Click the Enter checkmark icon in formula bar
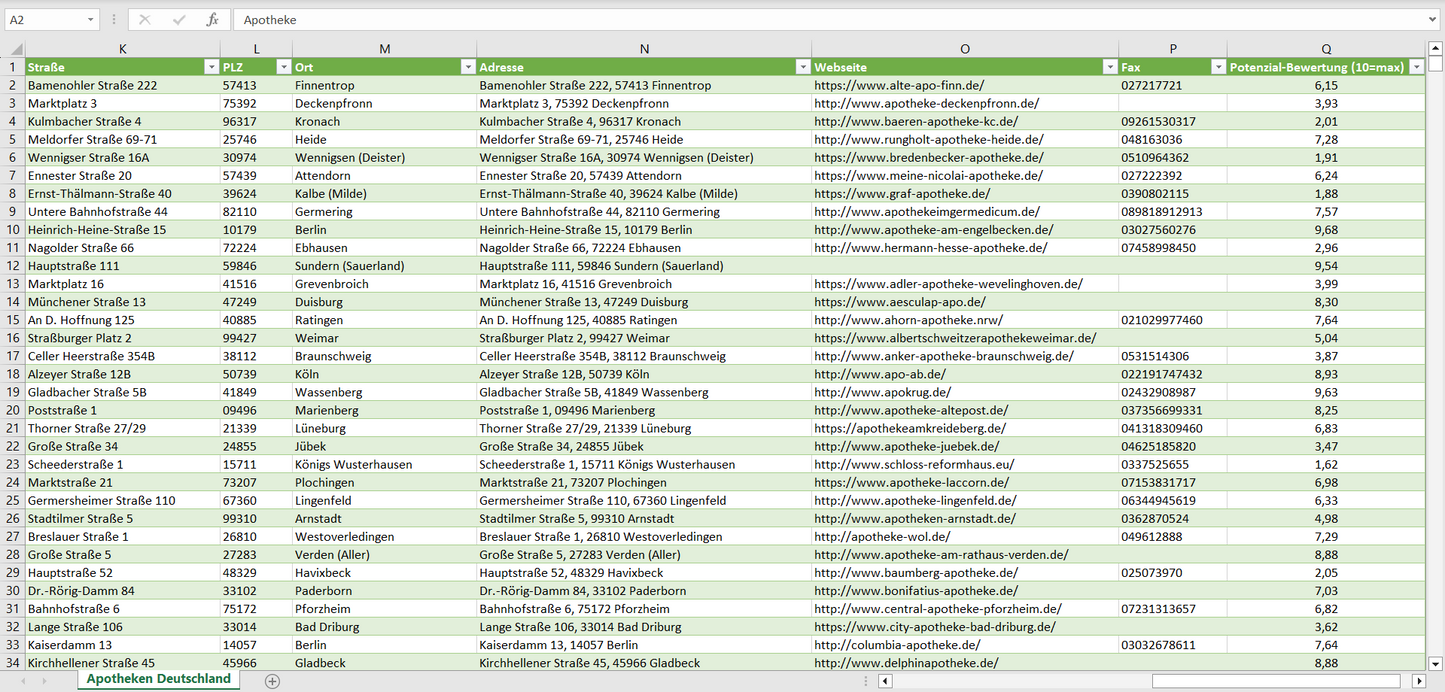Image resolution: width=1445 pixels, height=692 pixels. pos(179,20)
